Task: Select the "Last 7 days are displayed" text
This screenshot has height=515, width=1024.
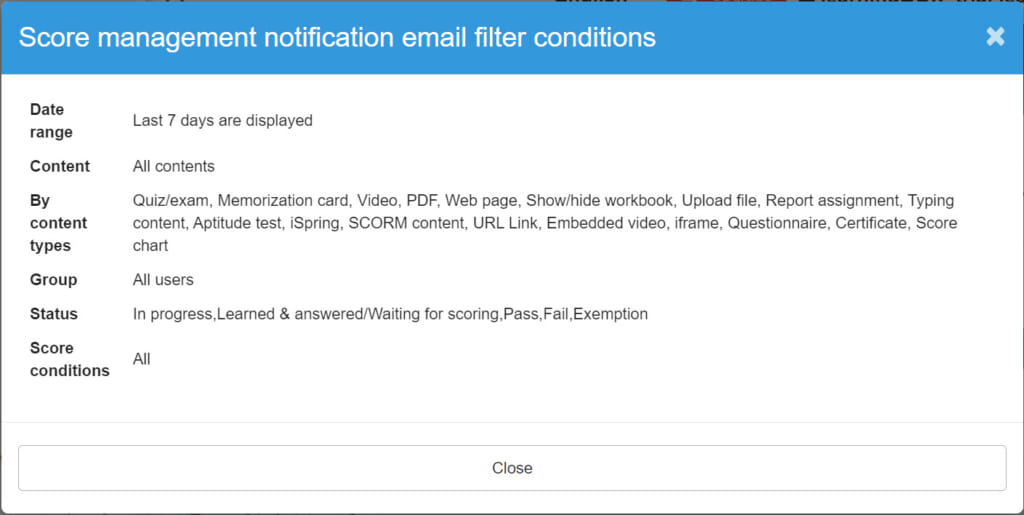Action: [x=223, y=121]
